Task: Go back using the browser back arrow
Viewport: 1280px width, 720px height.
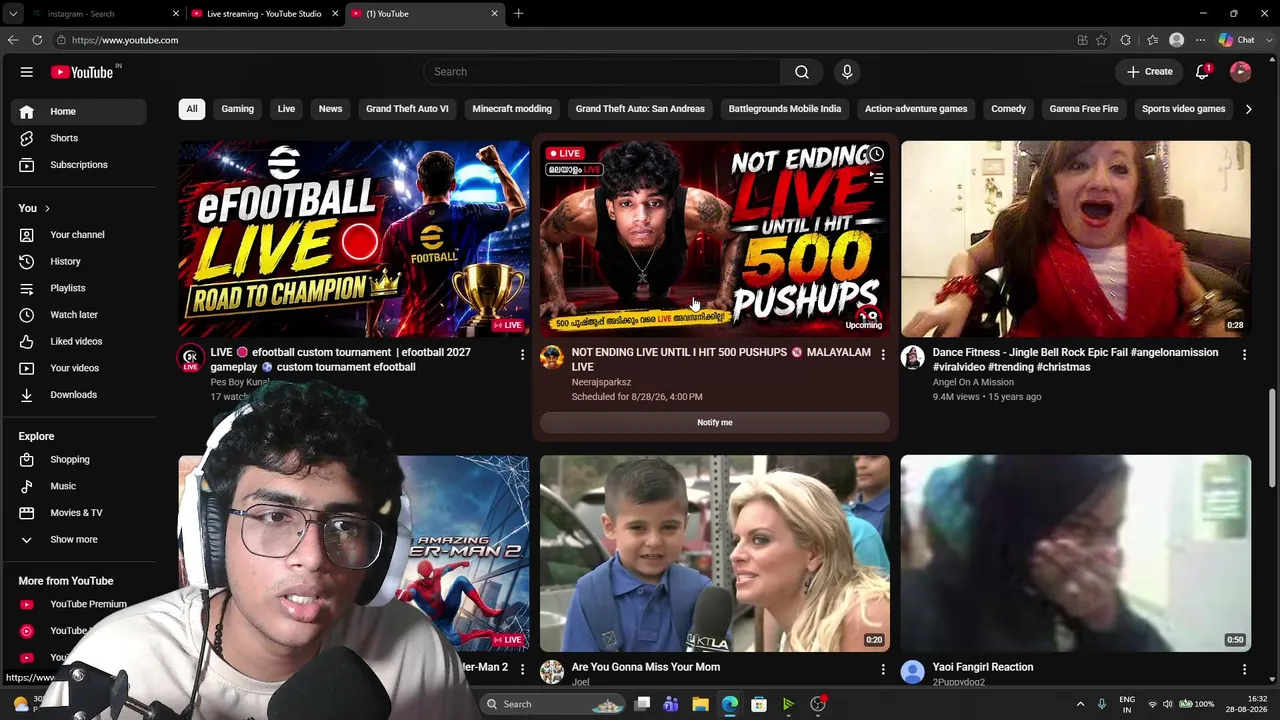Action: tap(13, 40)
